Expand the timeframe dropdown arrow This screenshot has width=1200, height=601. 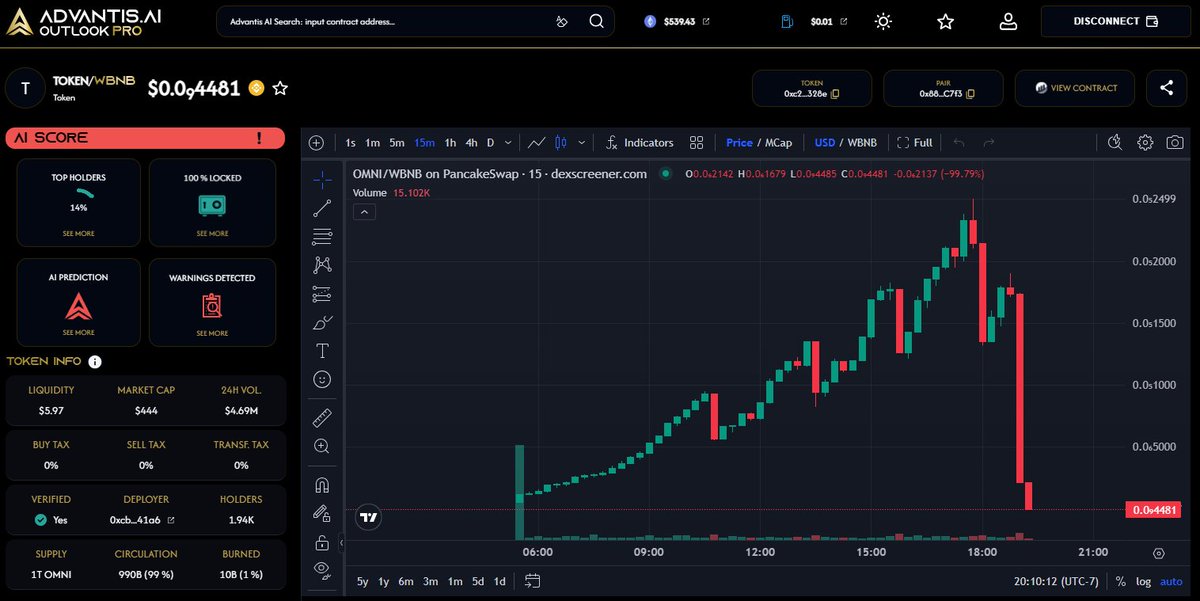click(x=509, y=143)
